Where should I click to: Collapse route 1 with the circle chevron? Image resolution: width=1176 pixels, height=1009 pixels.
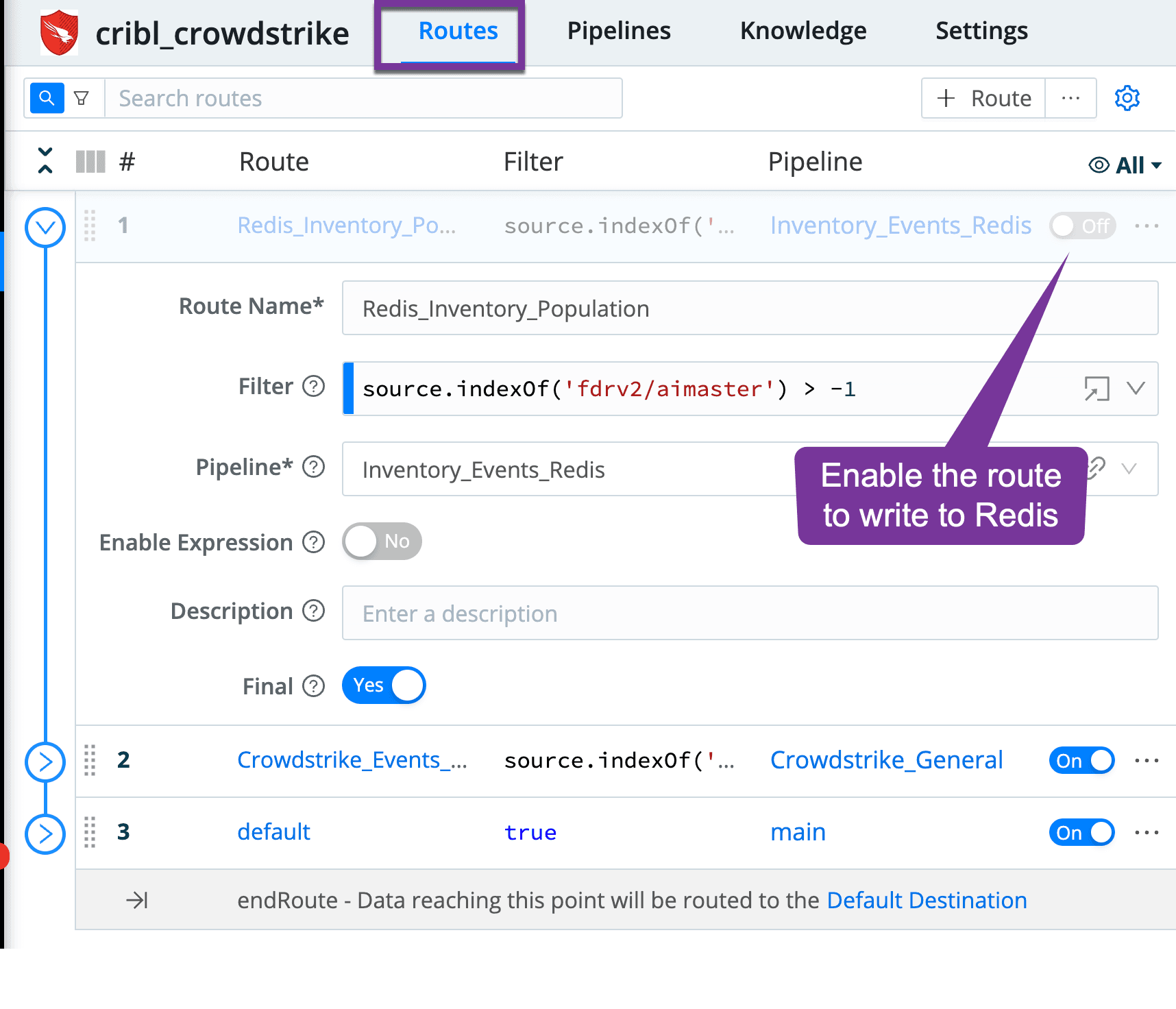coord(45,227)
